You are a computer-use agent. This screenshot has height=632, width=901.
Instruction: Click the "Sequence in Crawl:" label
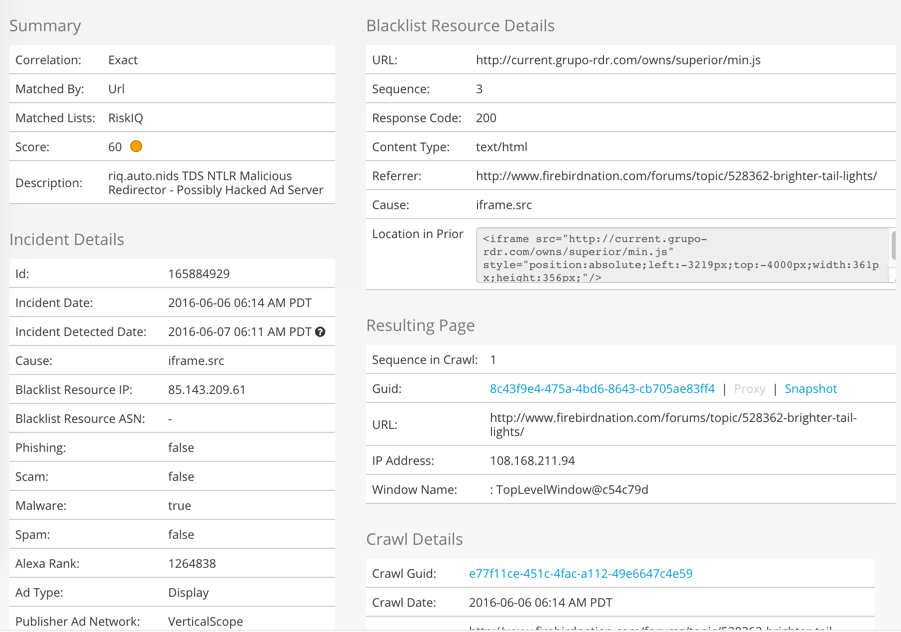(425, 360)
